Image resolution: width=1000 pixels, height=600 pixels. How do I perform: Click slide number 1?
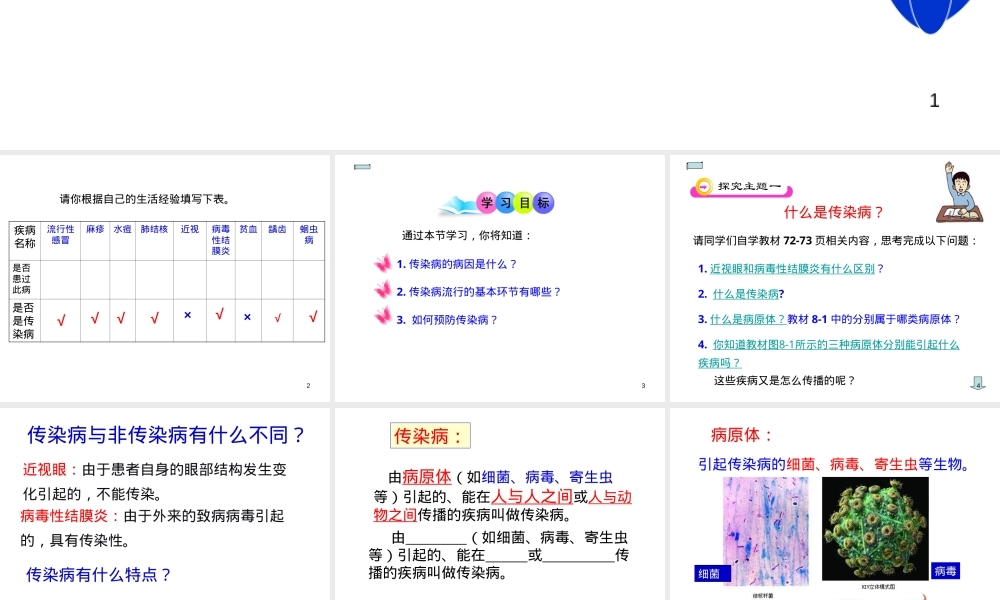934,101
